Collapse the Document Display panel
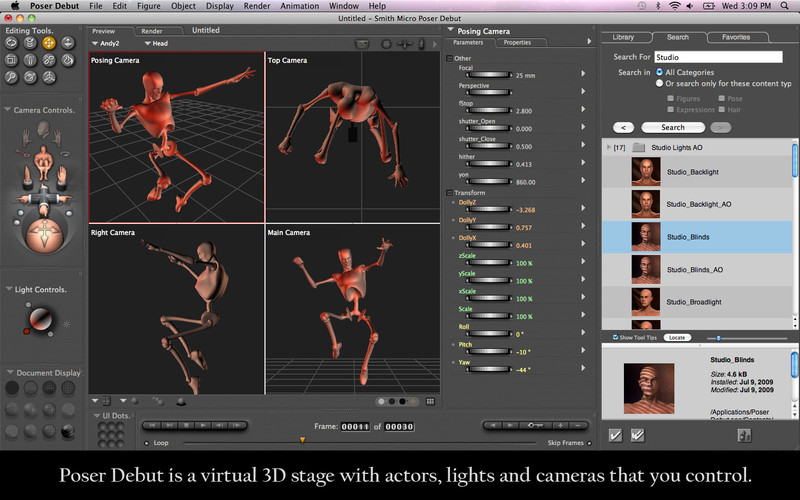Image resolution: width=800 pixels, height=500 pixels. click(x=10, y=372)
